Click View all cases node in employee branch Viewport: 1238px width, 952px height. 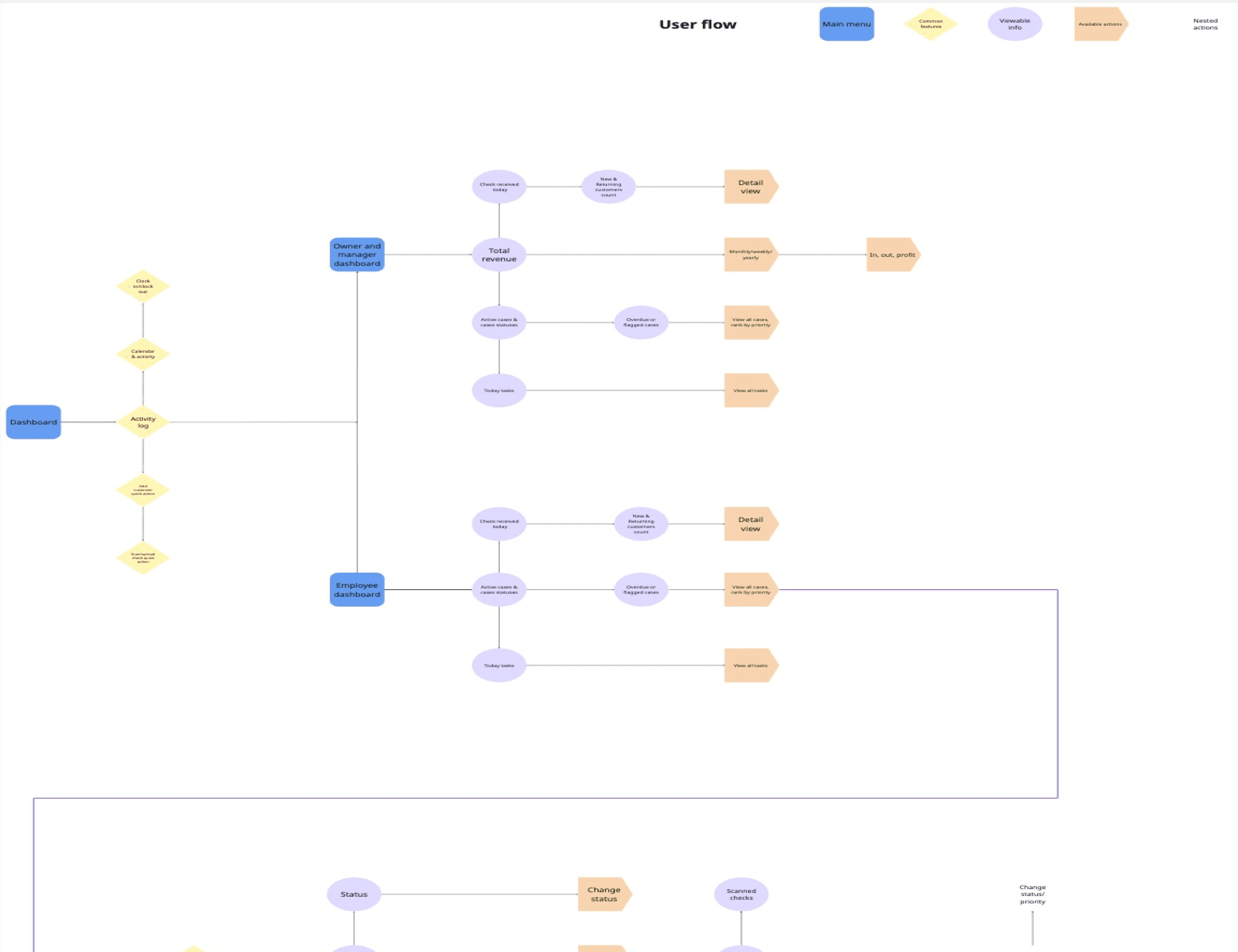(751, 589)
